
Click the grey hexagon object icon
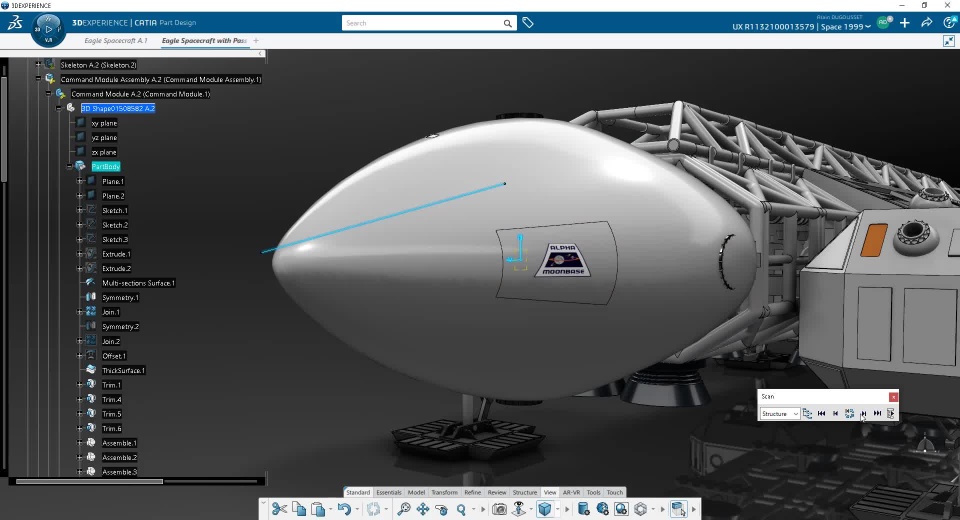click(640, 508)
